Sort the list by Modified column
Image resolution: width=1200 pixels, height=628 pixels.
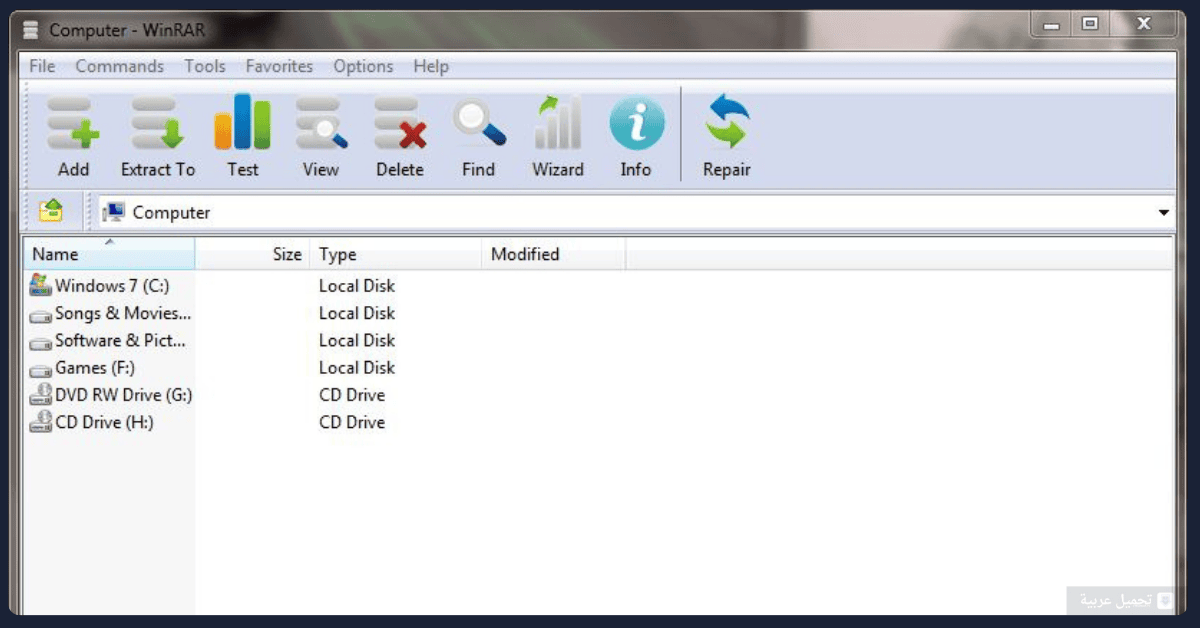tap(553, 254)
